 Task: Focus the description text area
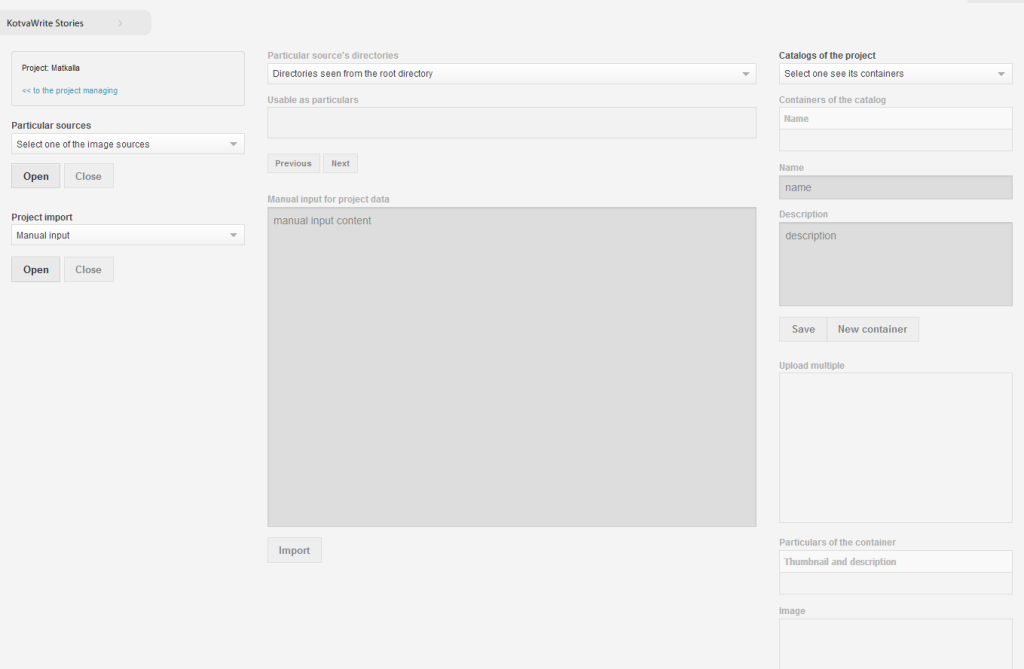(895, 264)
